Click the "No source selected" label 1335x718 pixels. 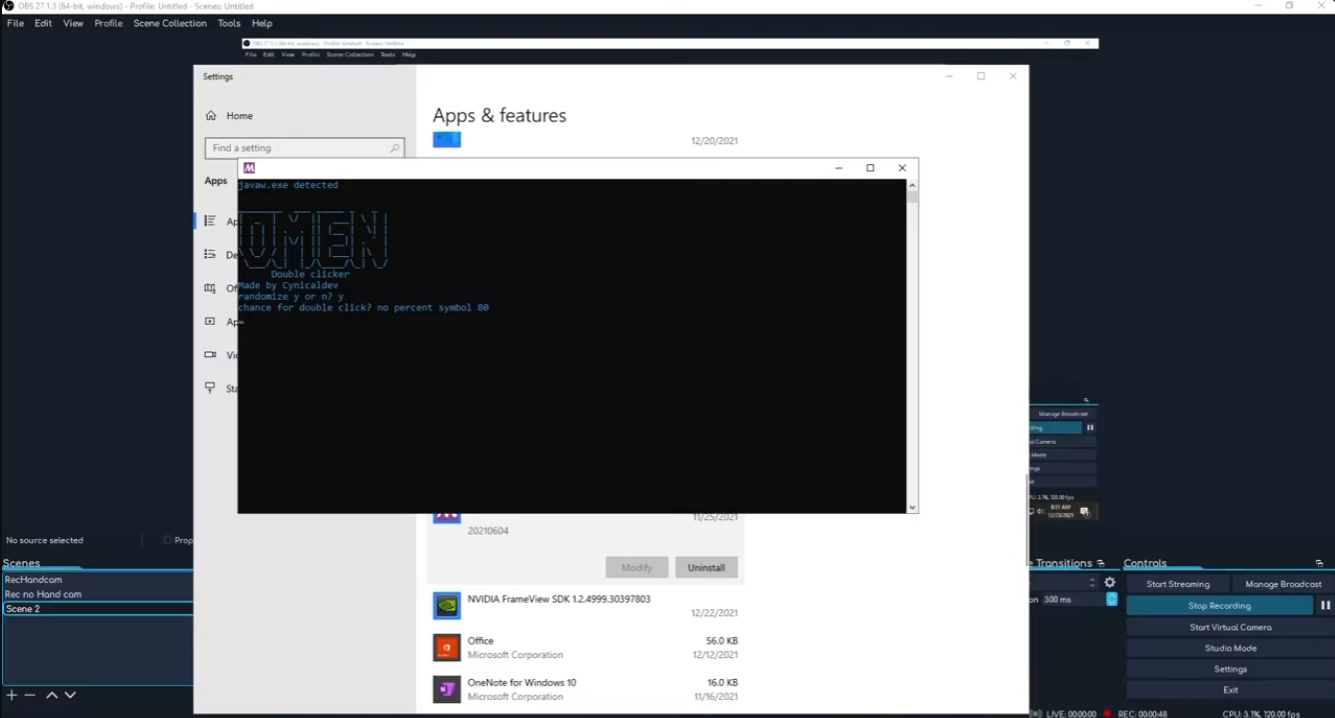[45, 540]
